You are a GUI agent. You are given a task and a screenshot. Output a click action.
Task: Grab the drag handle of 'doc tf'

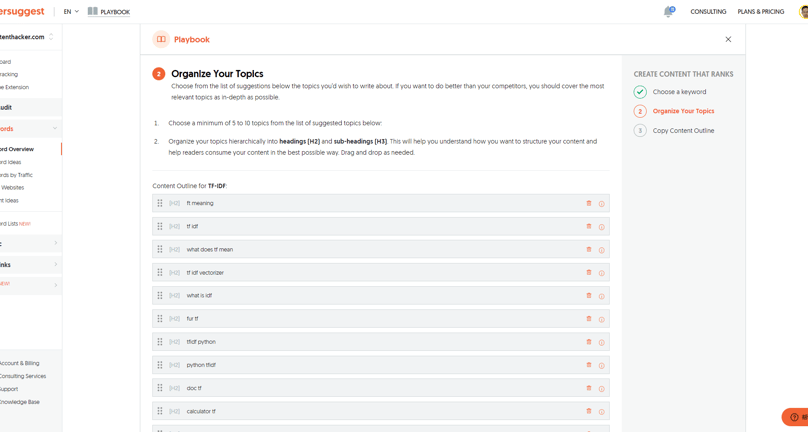(160, 388)
